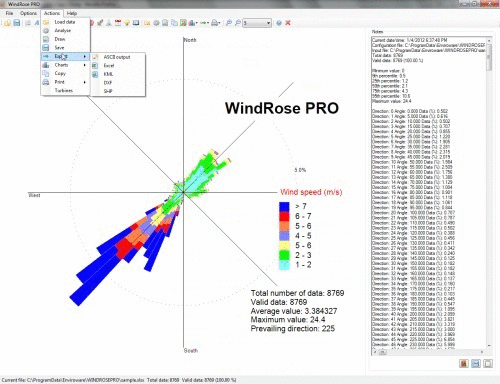Select KML export option
Screen dimensions: 500x384
(118, 74)
